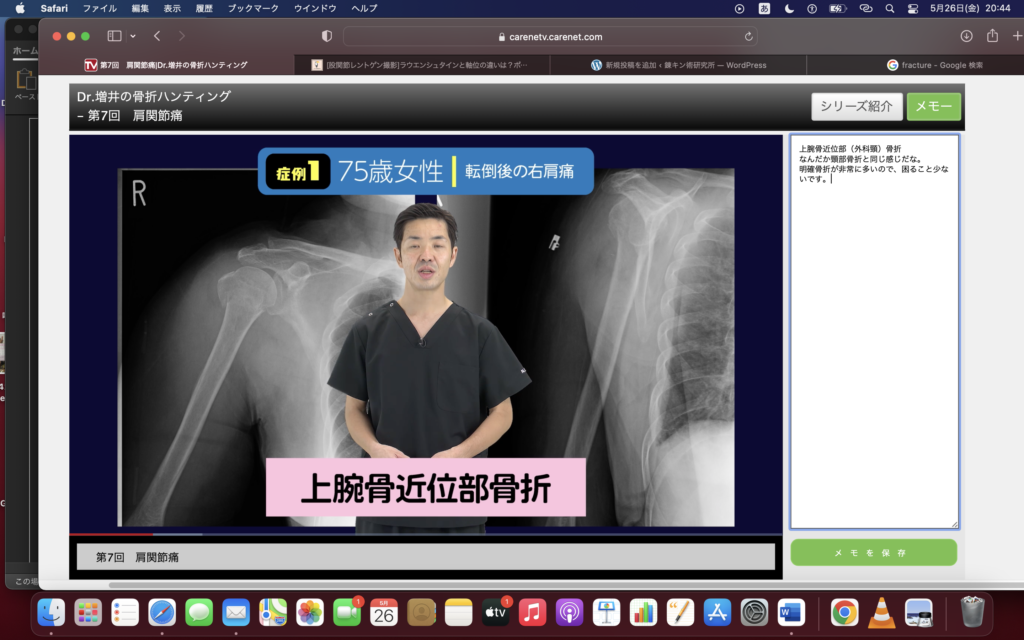
Task: Click the シリーズ紹介 button
Action: 856,107
